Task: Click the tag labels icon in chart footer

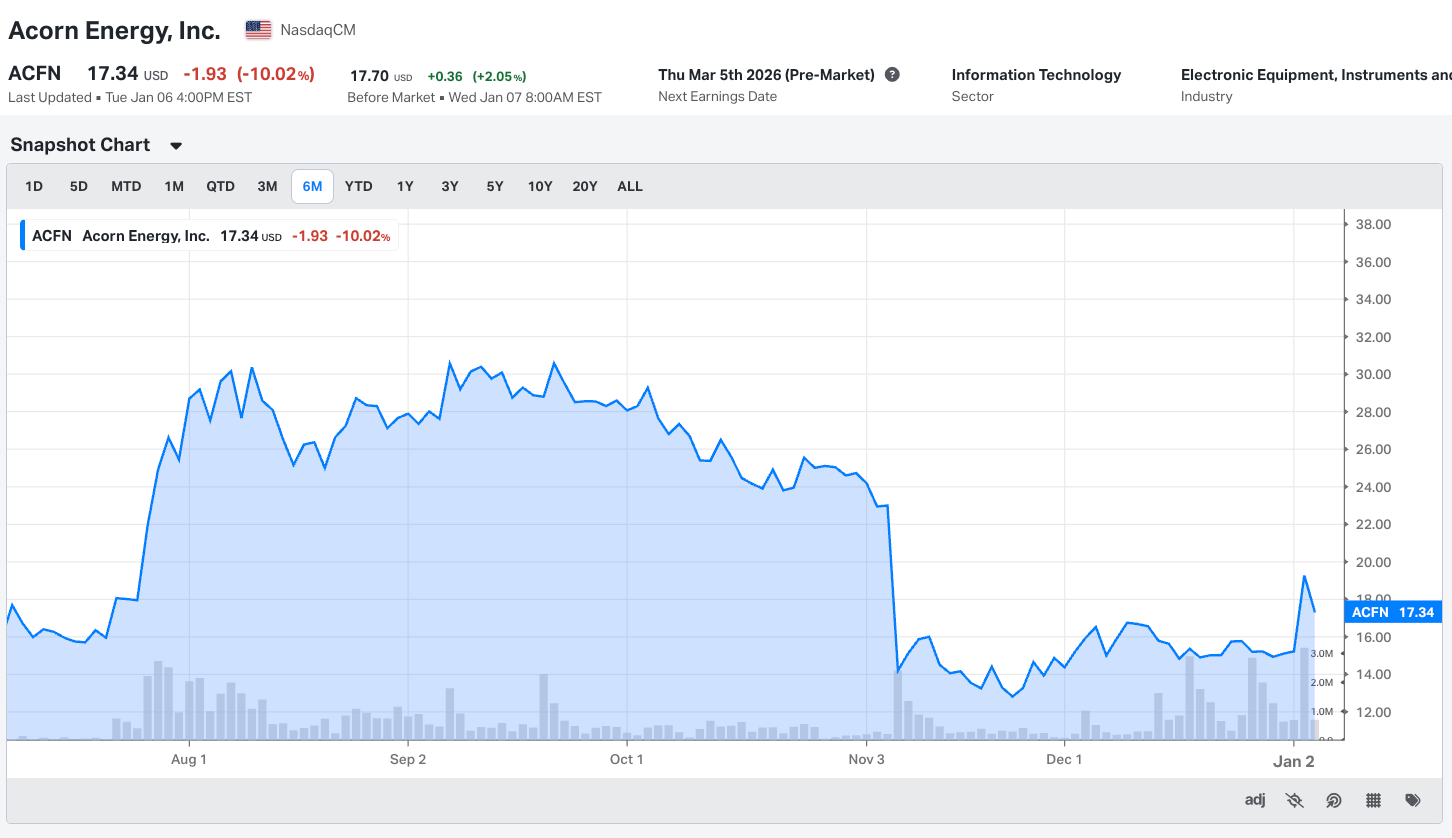Action: tap(1413, 800)
